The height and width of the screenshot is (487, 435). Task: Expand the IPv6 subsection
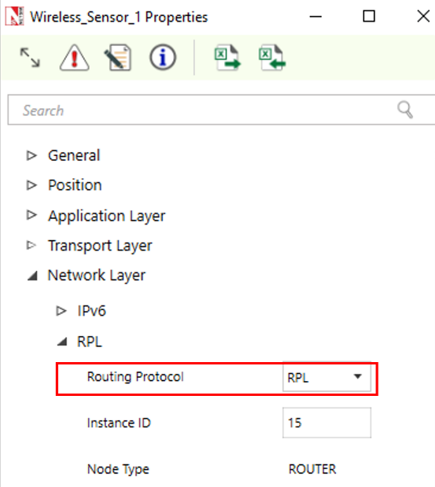[x=61, y=311]
